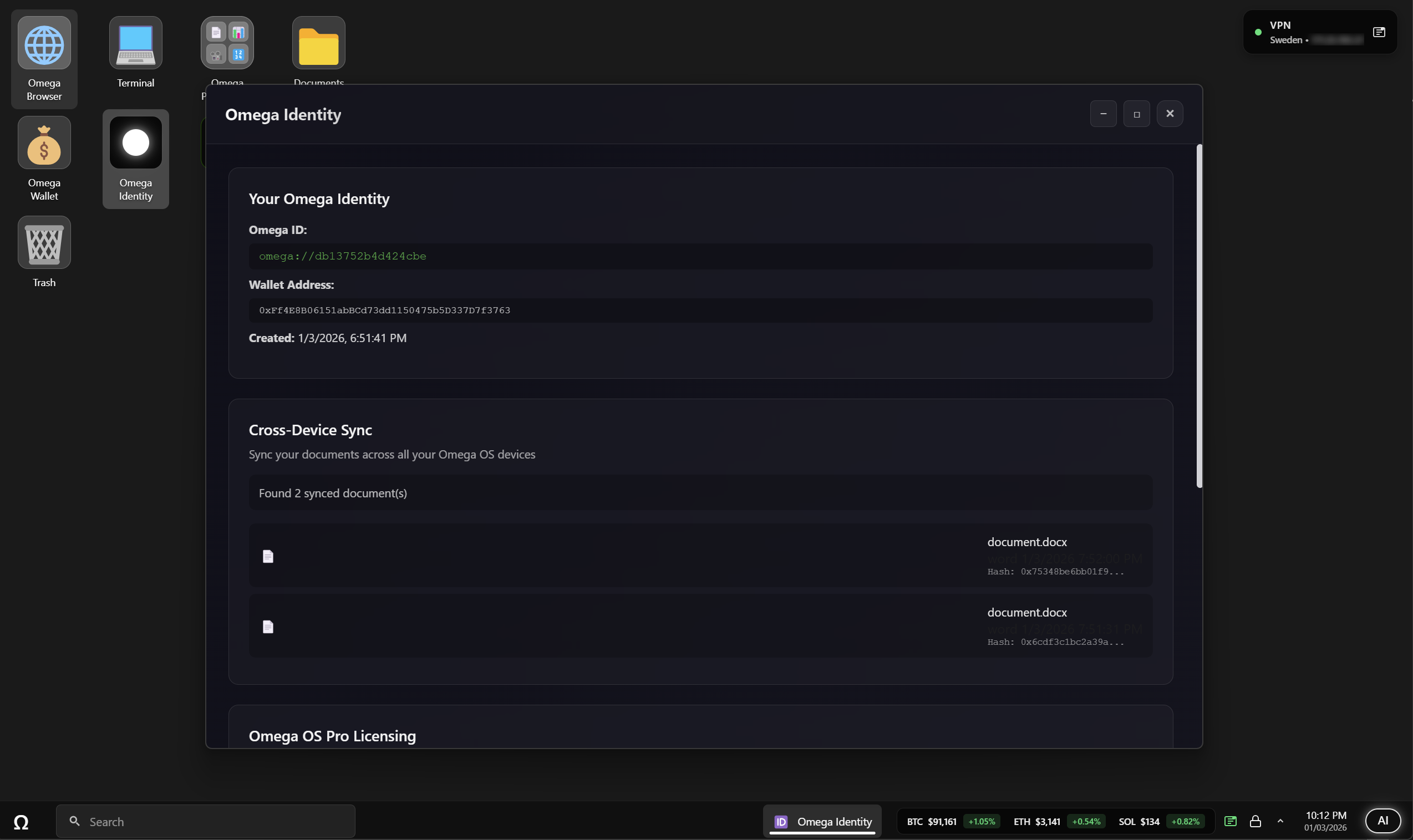Click the Search field in the taskbar
This screenshot has height=840, width=1413.
(x=207, y=821)
